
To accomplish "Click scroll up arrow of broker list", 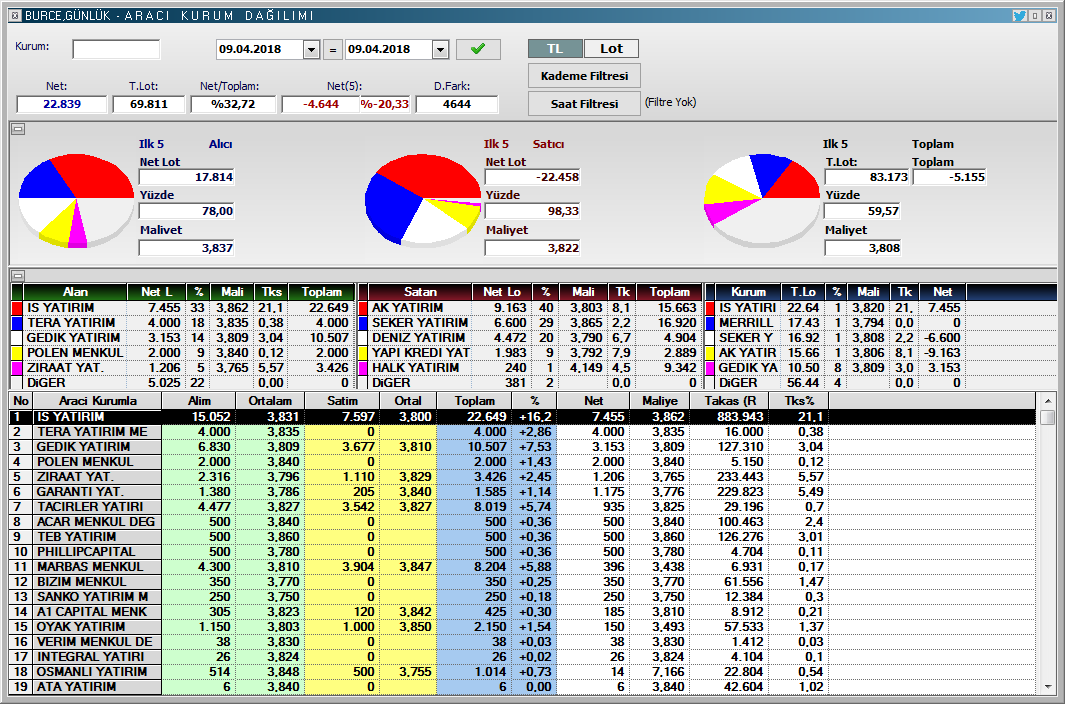I will tap(1047, 401).
